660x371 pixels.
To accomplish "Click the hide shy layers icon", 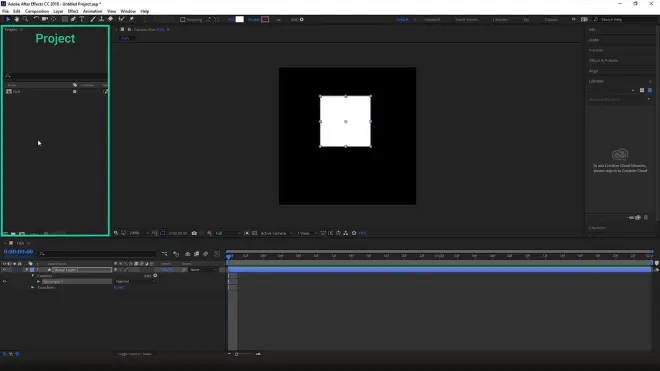I will 187,254.
